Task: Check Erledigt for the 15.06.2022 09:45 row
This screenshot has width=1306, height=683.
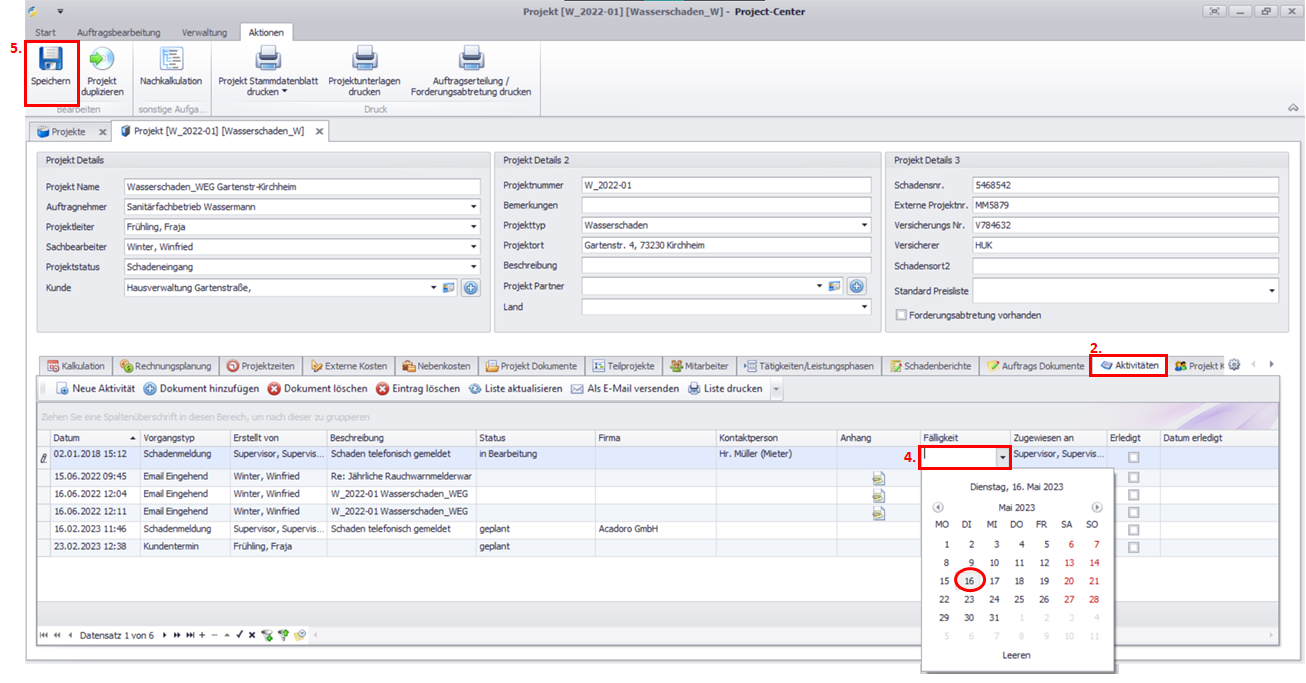Action: pyautogui.click(x=1133, y=477)
